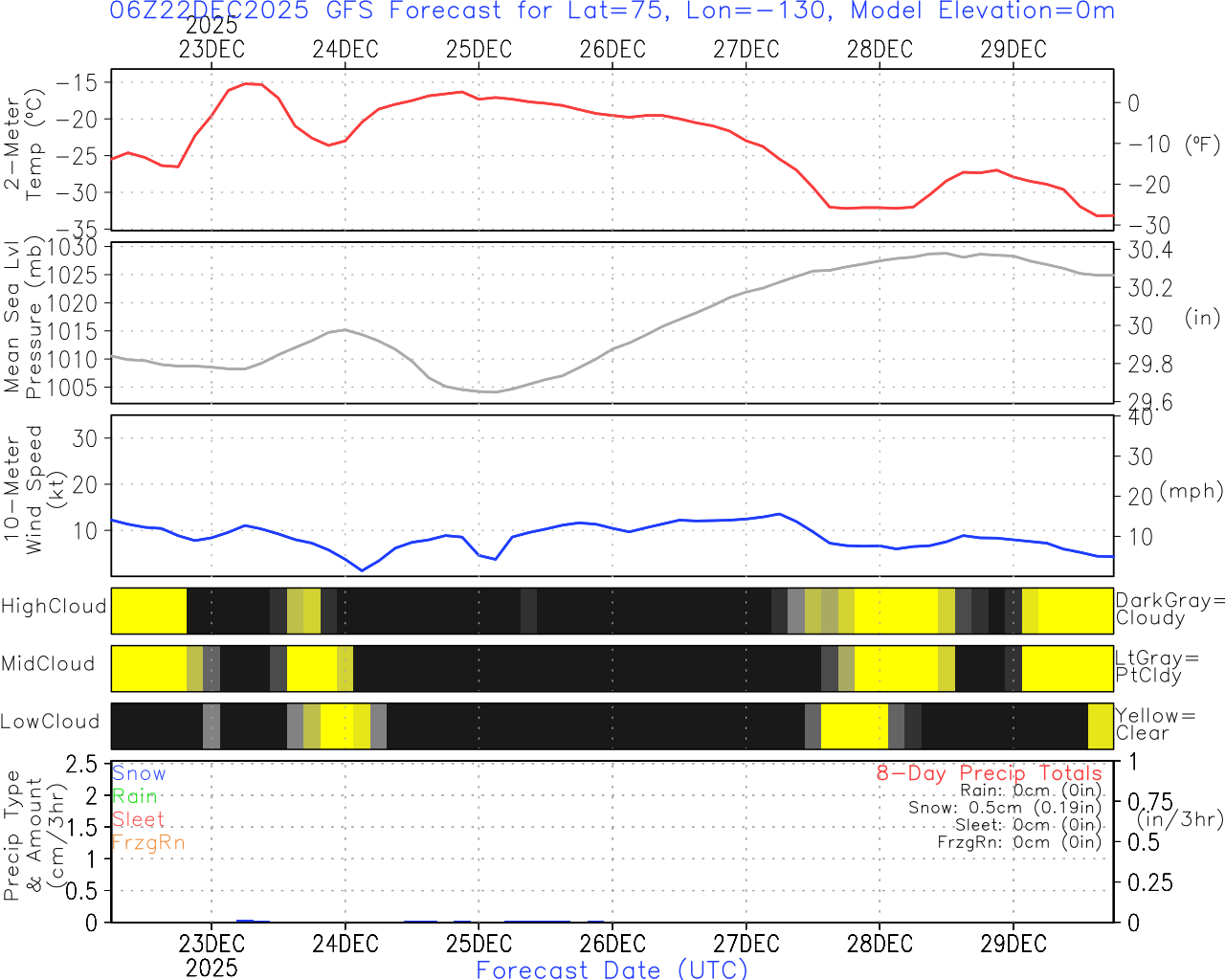1225x980 pixels.
Task: Click the bottom 27DEC date label
Action: click(x=746, y=944)
